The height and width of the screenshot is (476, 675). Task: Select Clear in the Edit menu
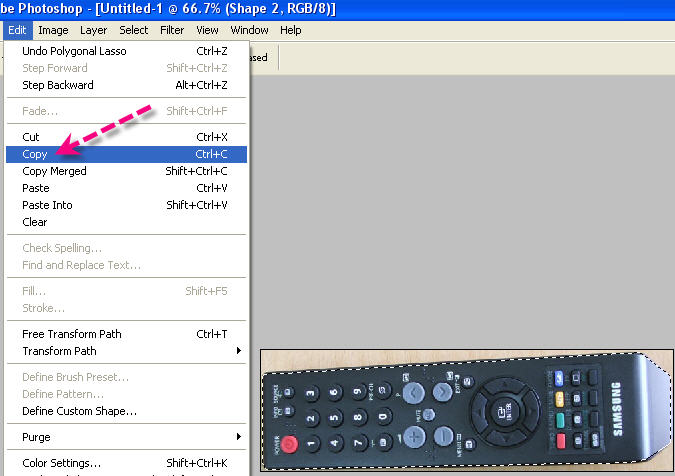pos(127,222)
